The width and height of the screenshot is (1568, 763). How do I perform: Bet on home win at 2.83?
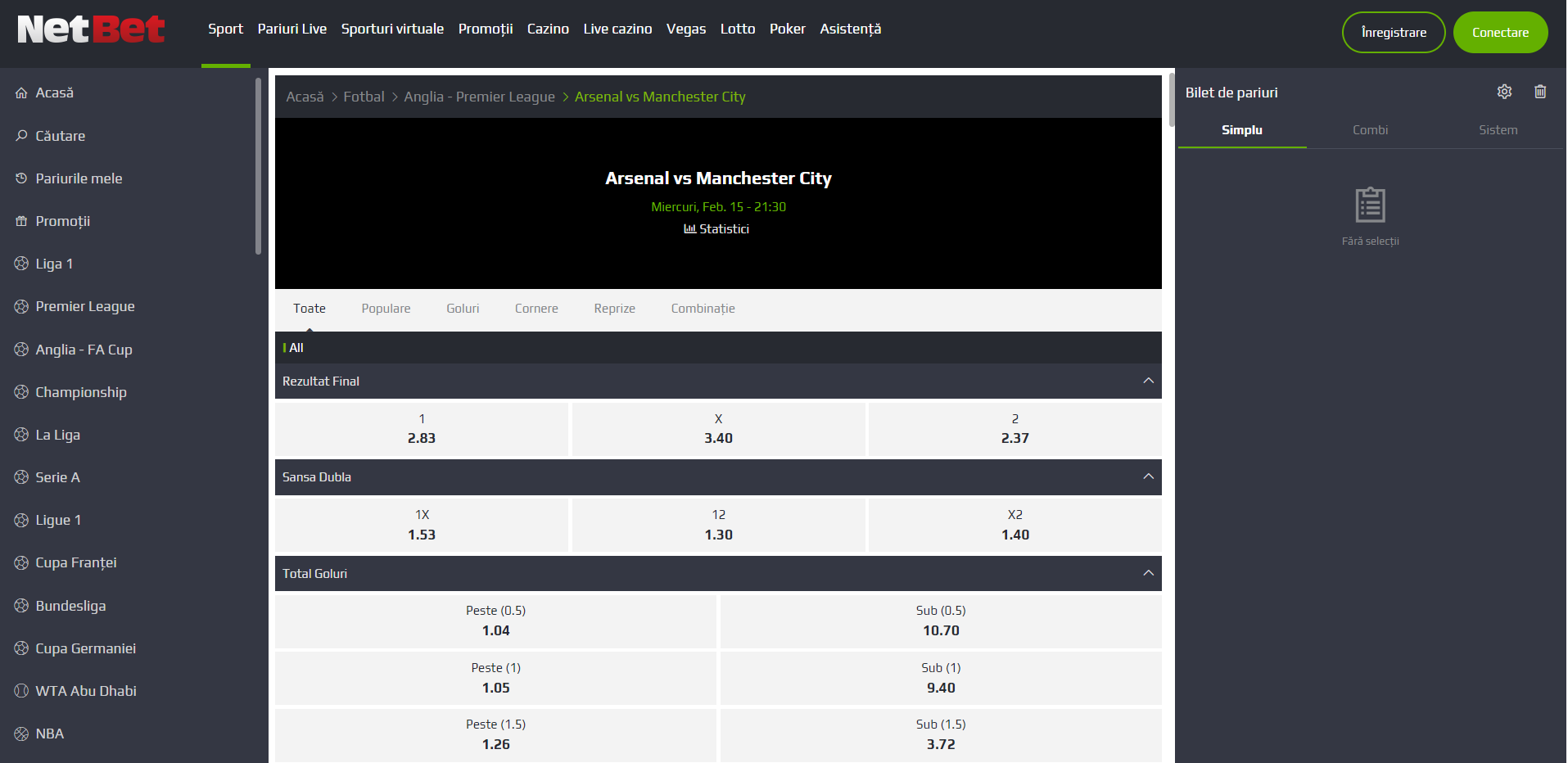click(x=422, y=429)
